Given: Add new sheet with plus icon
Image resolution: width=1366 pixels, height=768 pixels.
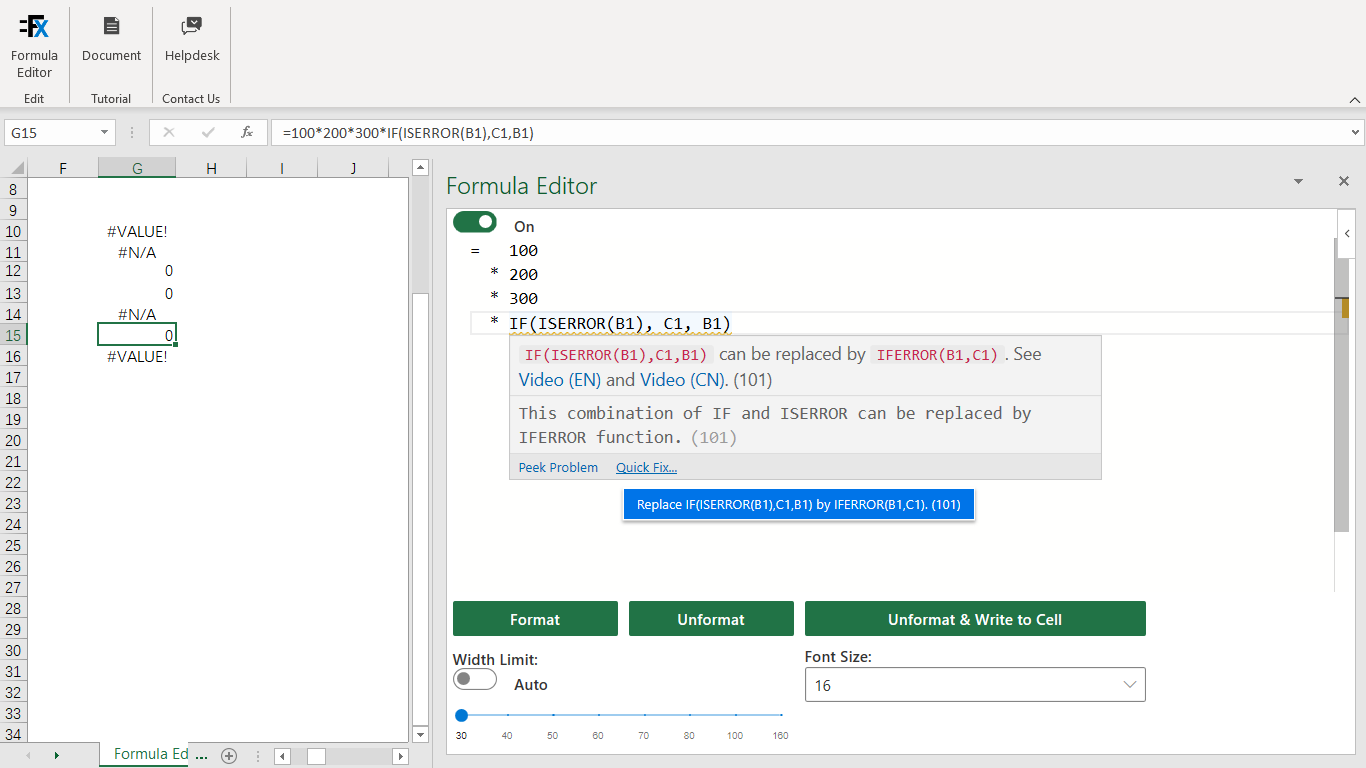Looking at the screenshot, I should tap(229, 756).
